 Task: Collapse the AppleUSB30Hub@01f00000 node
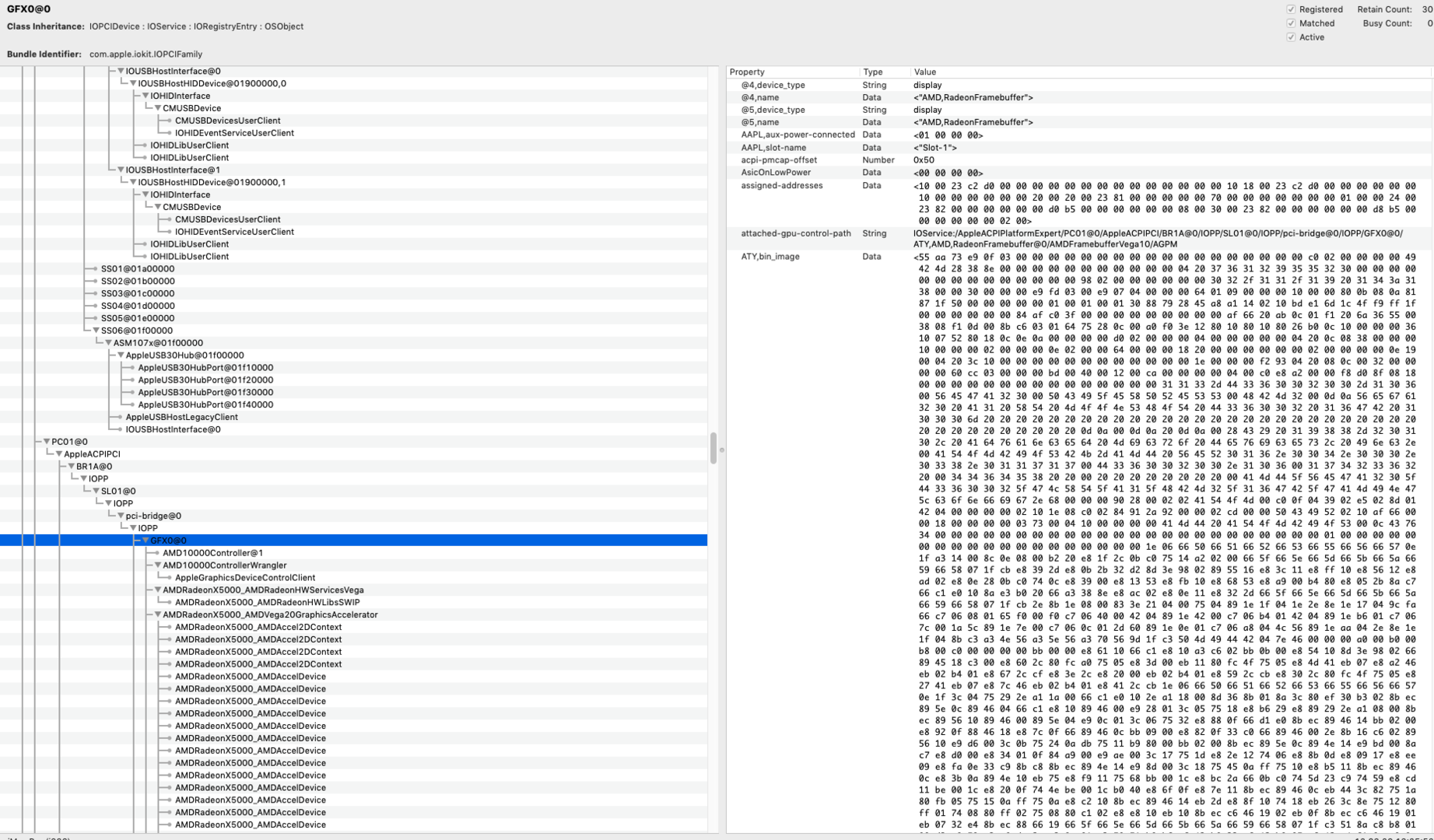tap(121, 355)
